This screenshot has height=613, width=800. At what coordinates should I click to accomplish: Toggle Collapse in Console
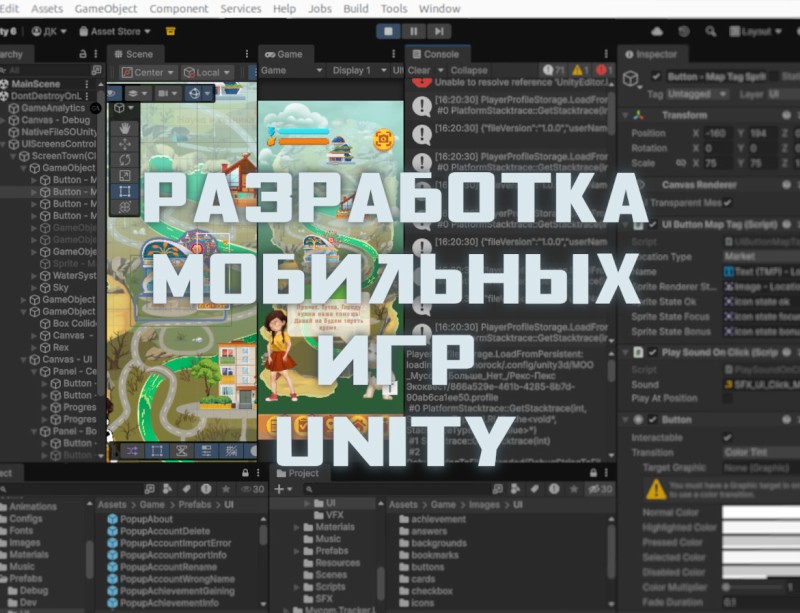(469, 70)
